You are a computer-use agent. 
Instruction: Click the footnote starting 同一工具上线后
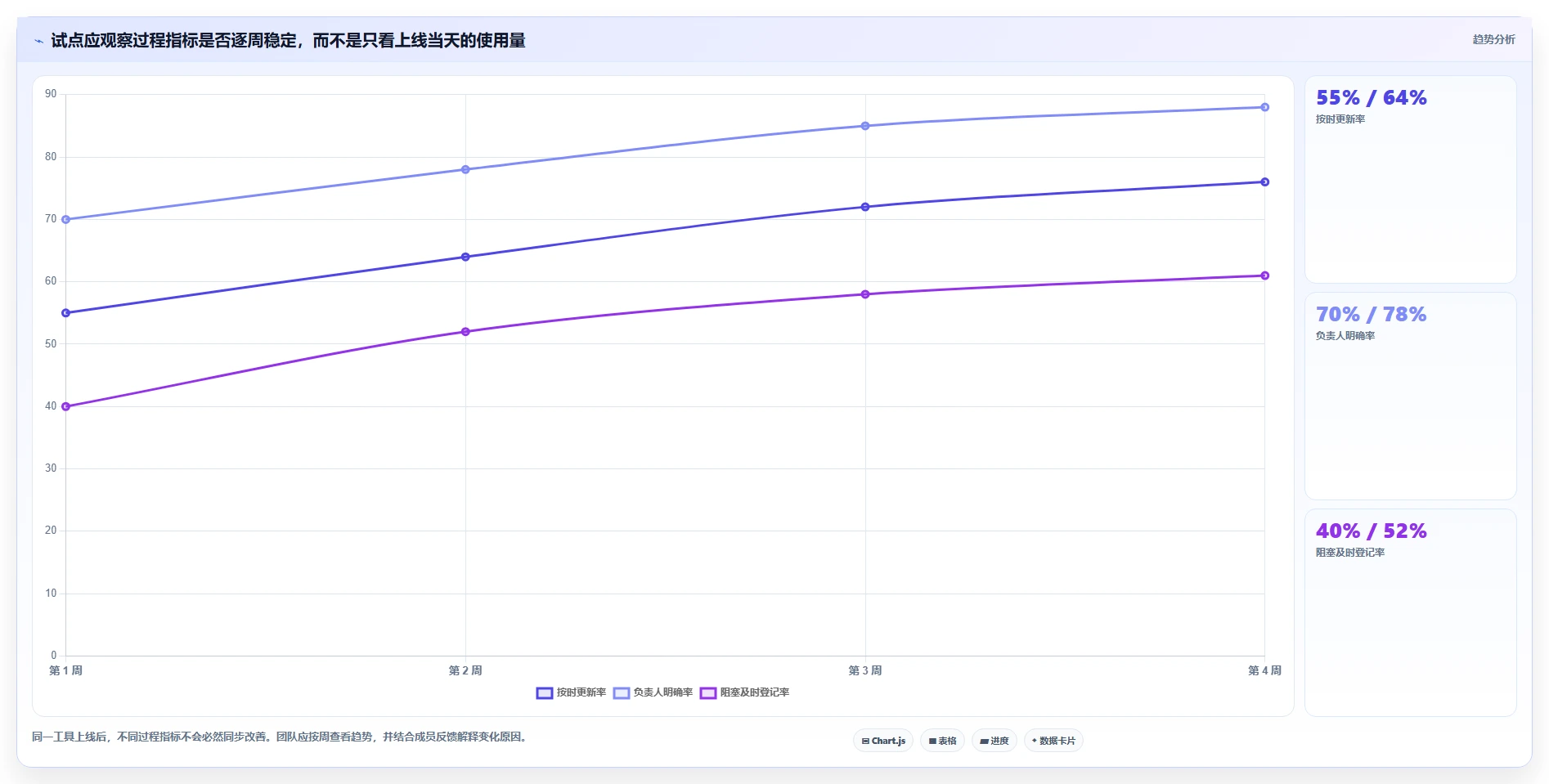click(x=281, y=737)
